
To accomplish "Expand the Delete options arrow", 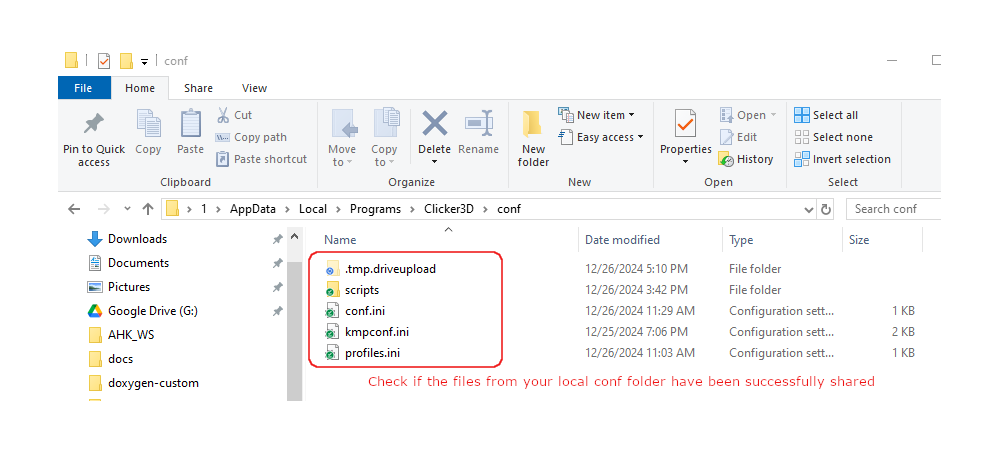I will point(434,162).
